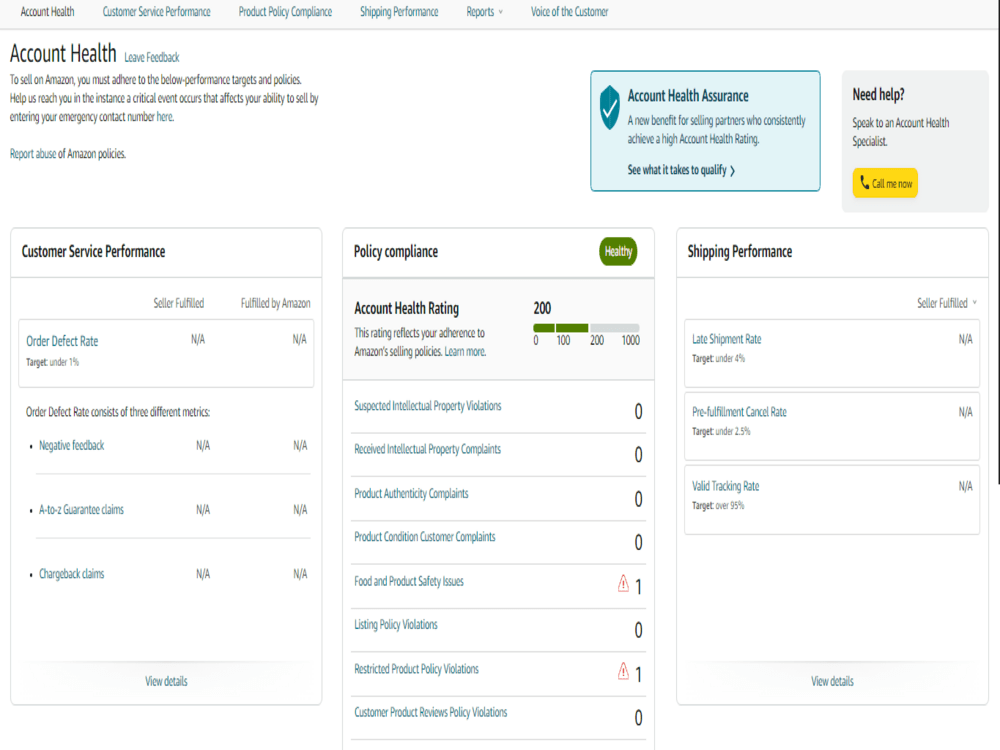Viewport: 1000px width, 750px height.
Task: Open the Negative feedback metric
Action: (71, 445)
